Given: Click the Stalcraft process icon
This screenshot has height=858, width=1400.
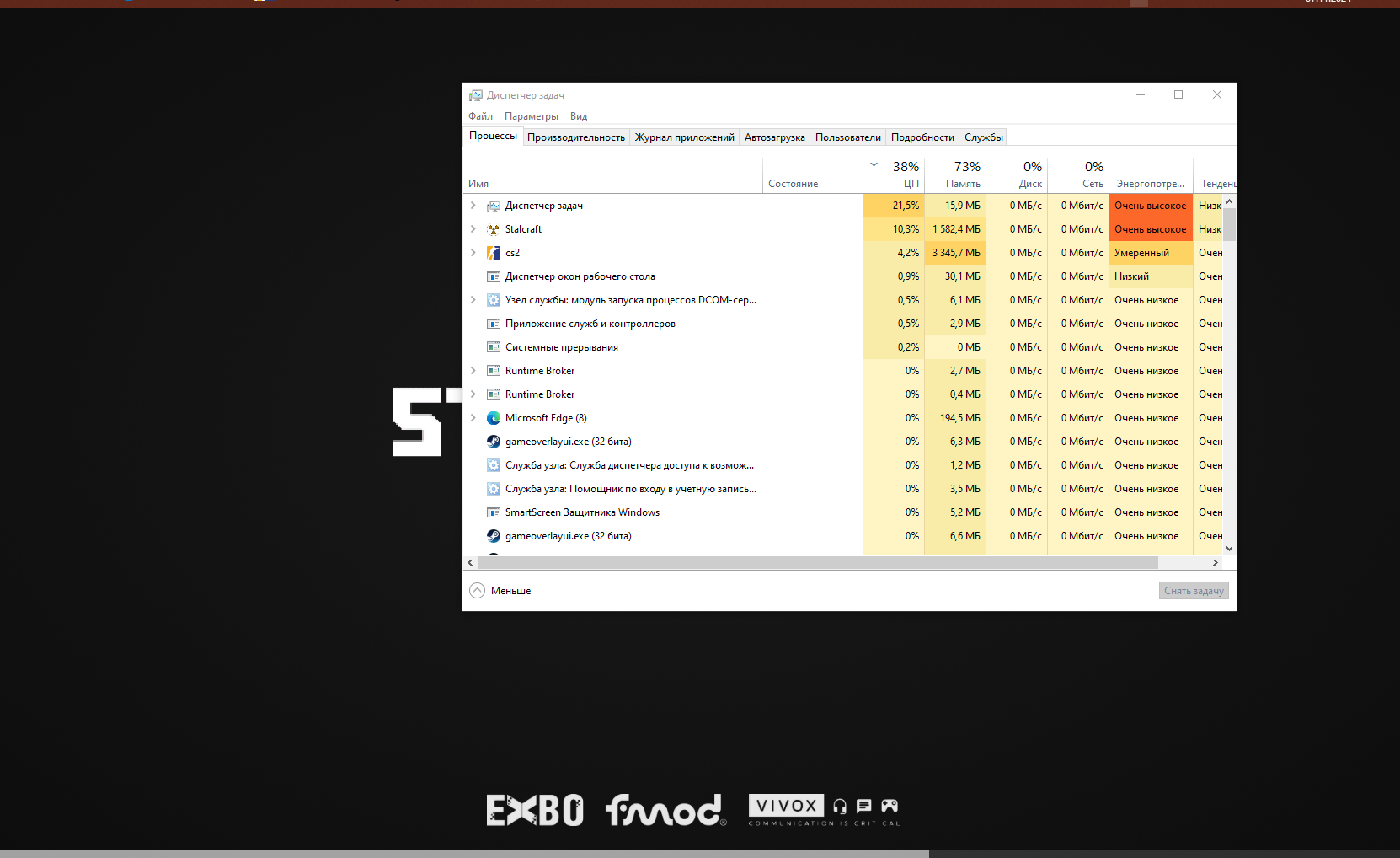Looking at the screenshot, I should click(x=494, y=229).
